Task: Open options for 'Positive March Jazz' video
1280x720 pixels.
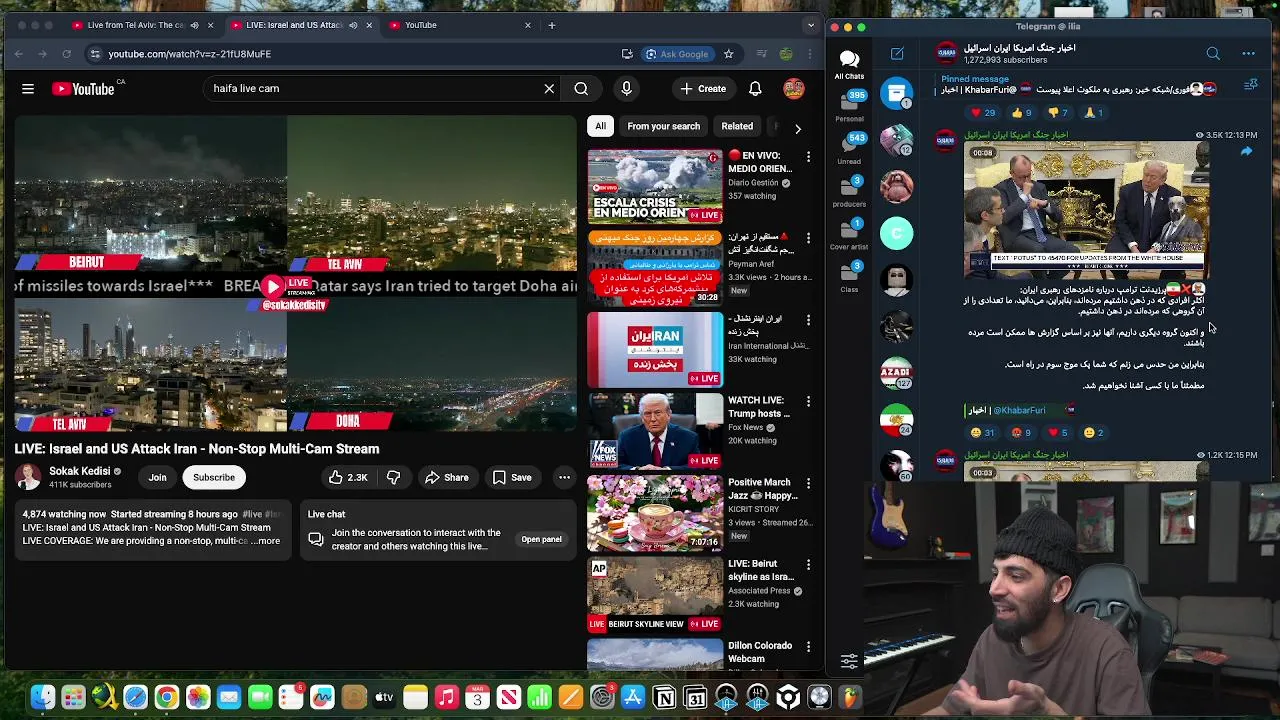Action: (x=808, y=484)
